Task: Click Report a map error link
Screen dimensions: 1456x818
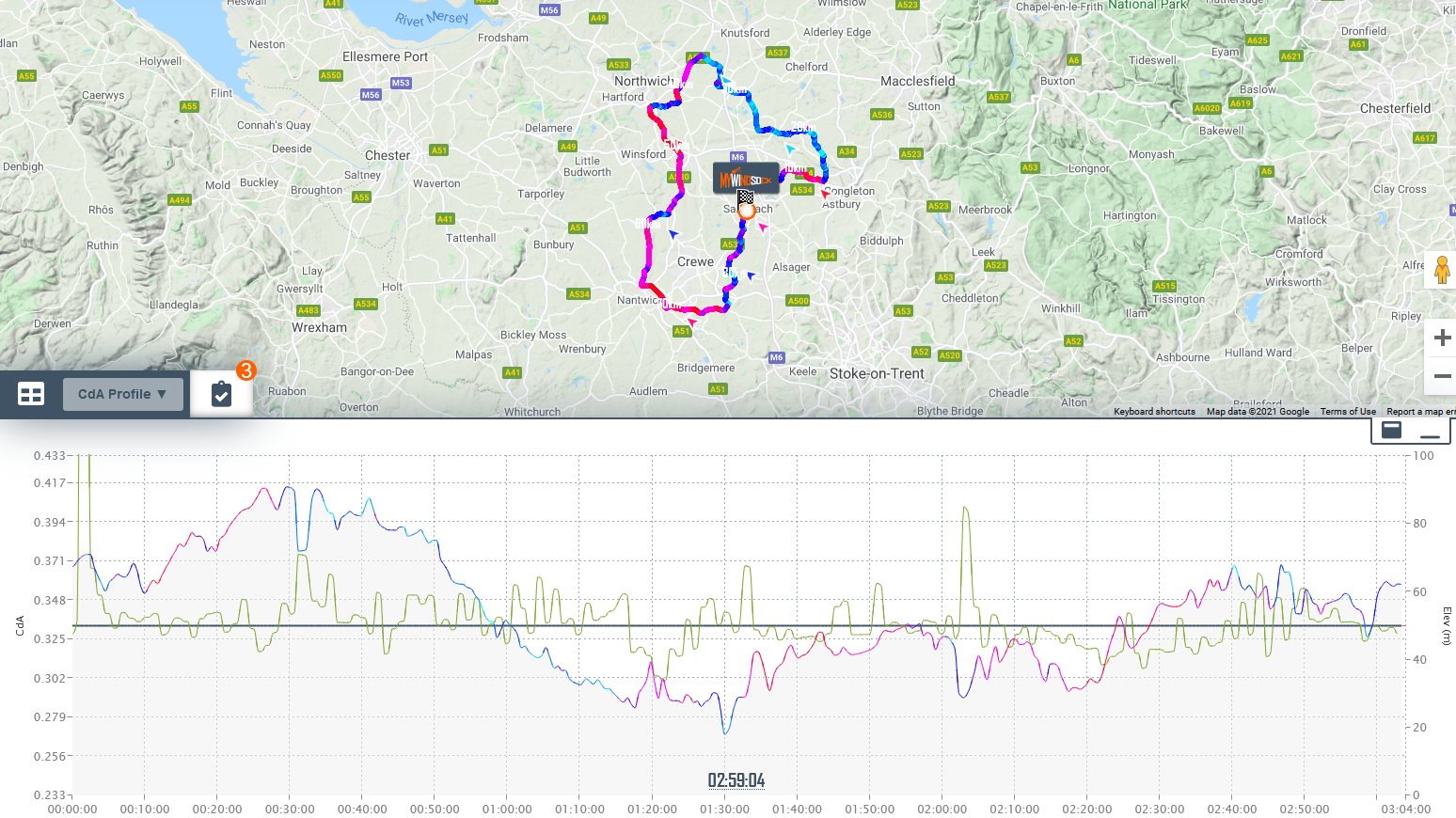Action: [x=1420, y=412]
